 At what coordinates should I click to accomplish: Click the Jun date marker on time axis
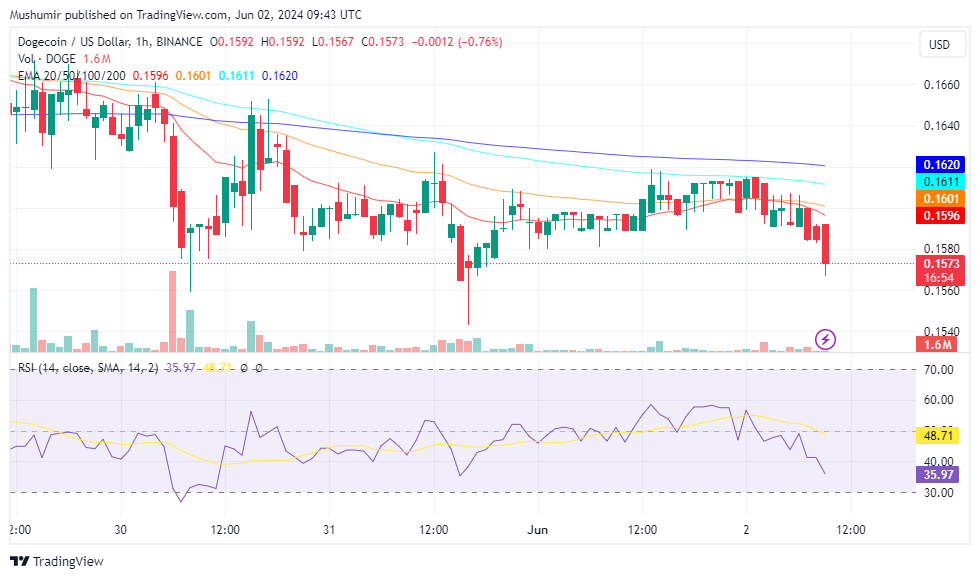point(537,530)
